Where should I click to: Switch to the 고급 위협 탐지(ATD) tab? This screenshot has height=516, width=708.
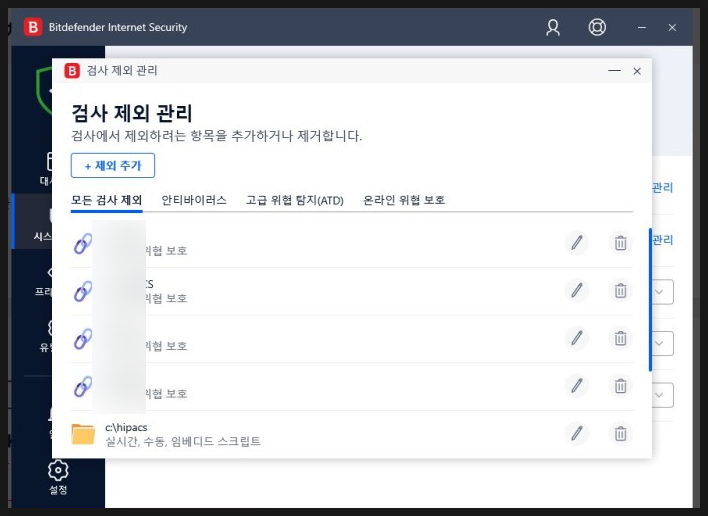[x=294, y=200]
